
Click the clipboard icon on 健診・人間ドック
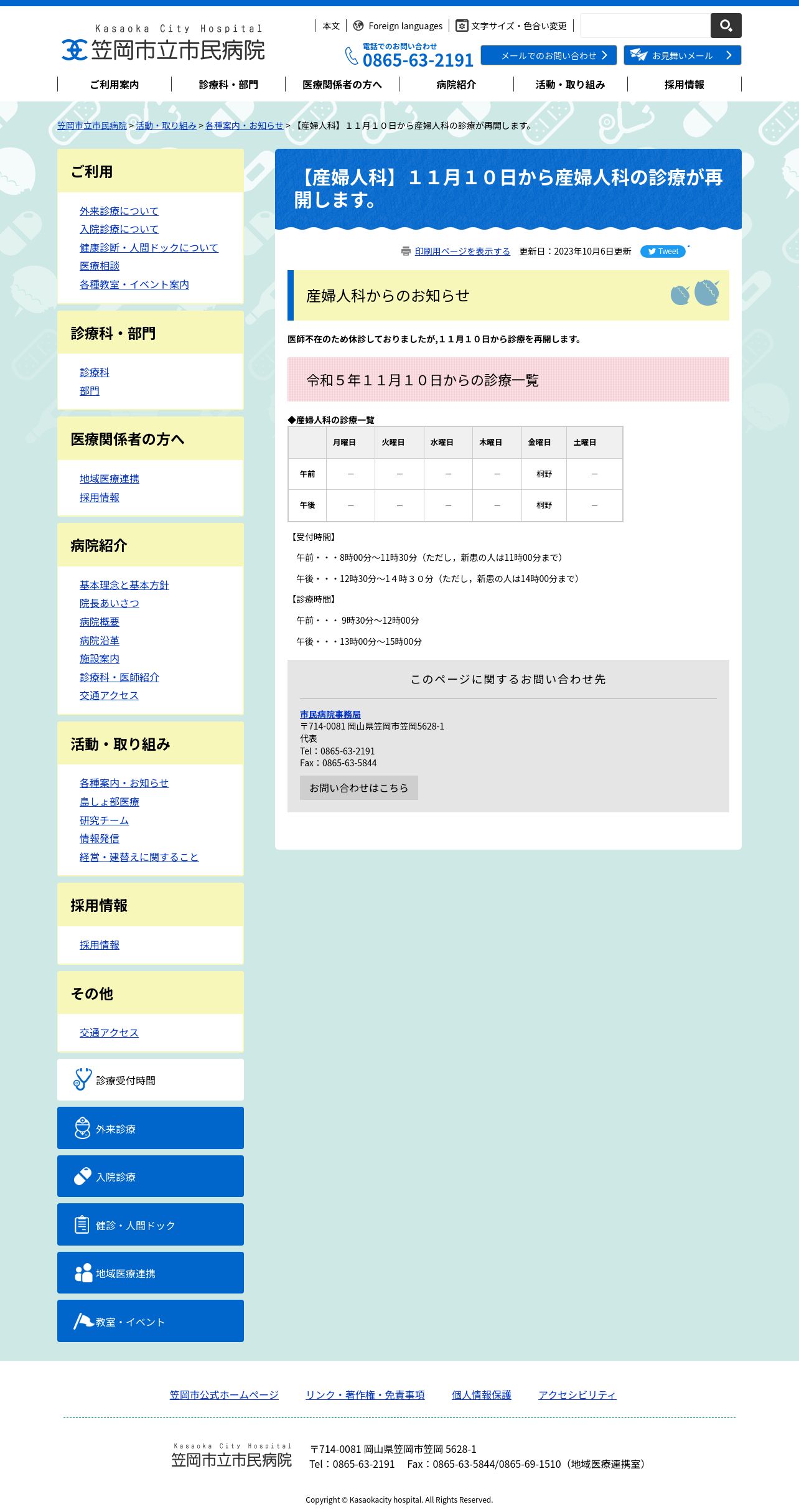[x=82, y=1224]
